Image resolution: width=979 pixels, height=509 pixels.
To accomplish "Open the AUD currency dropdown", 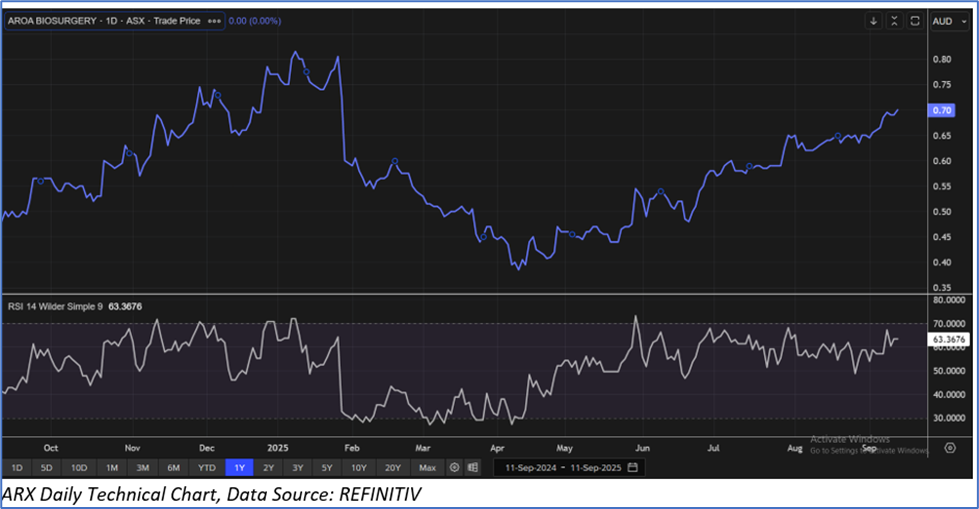I will (x=949, y=21).
